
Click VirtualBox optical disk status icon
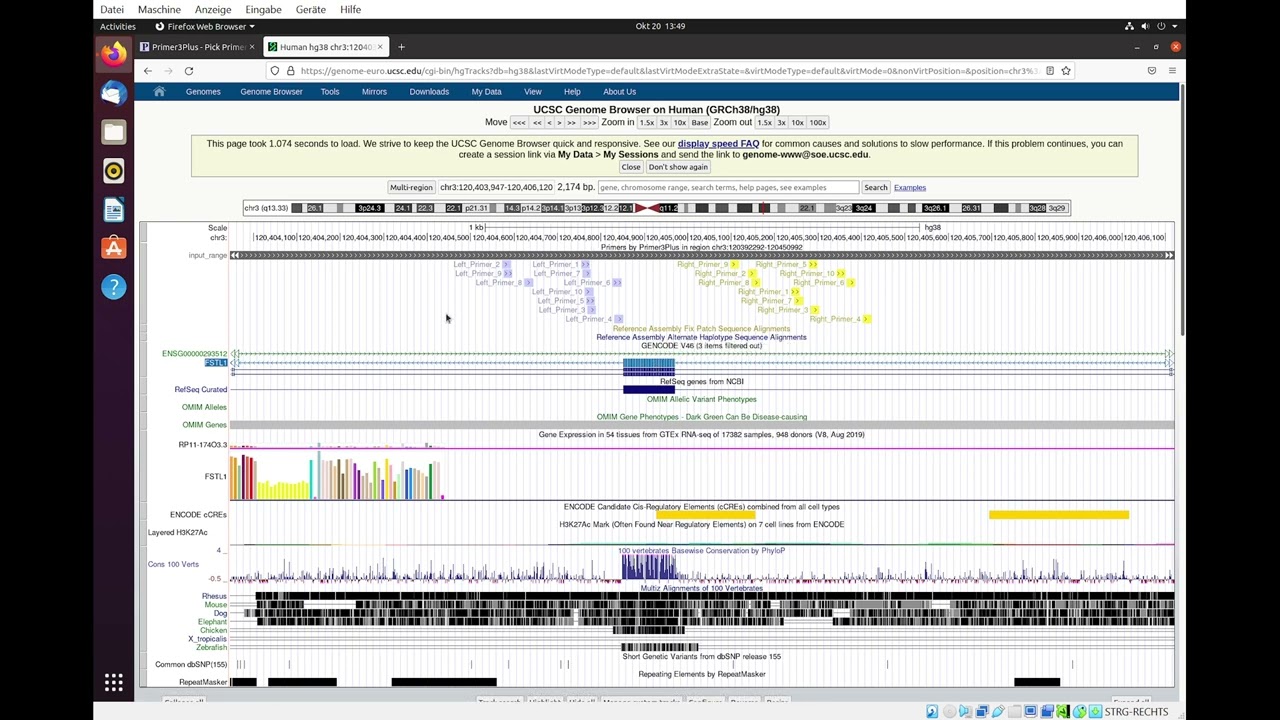click(x=949, y=712)
